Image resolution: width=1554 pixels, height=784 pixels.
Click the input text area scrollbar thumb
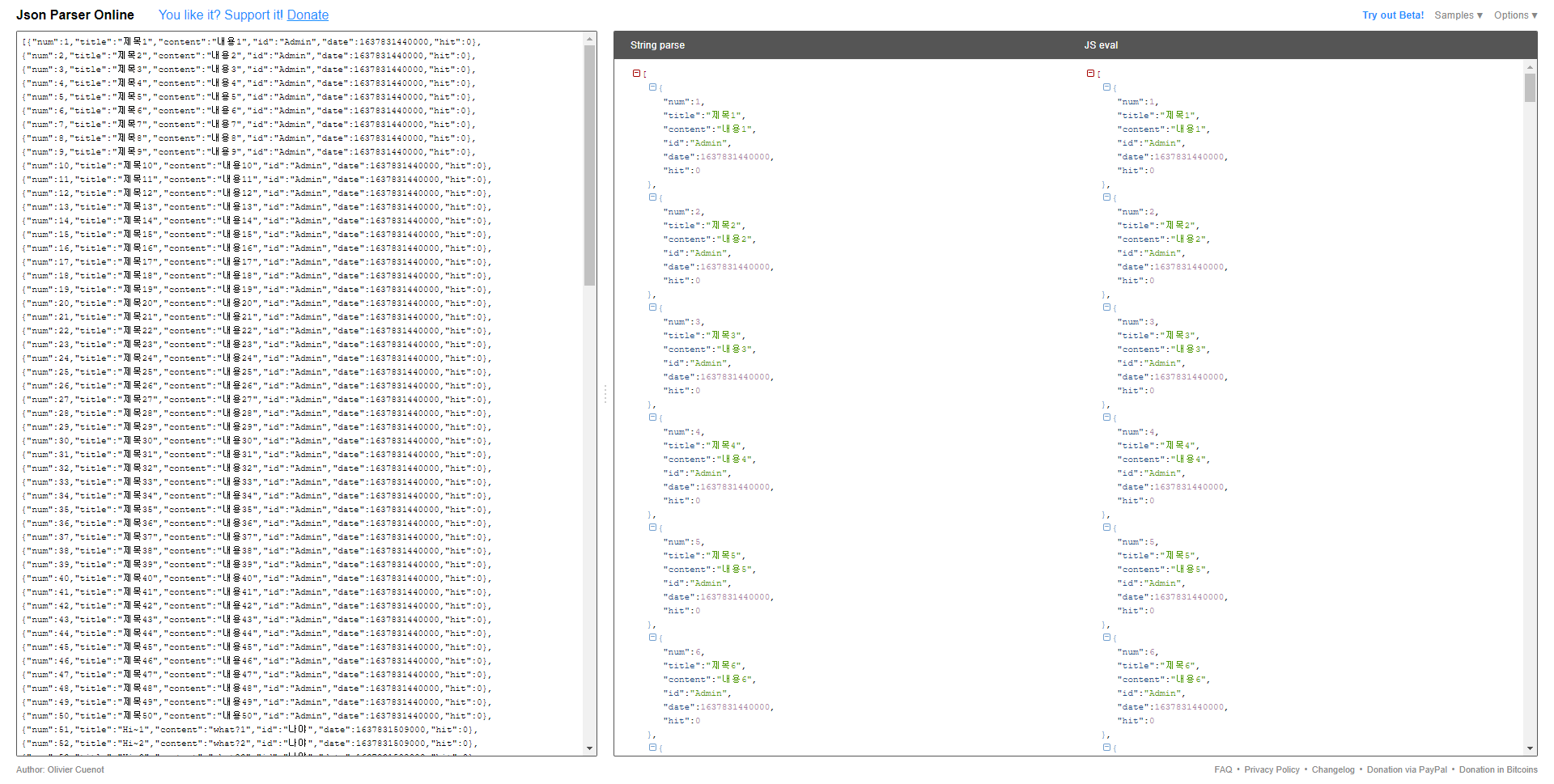[x=589, y=165]
